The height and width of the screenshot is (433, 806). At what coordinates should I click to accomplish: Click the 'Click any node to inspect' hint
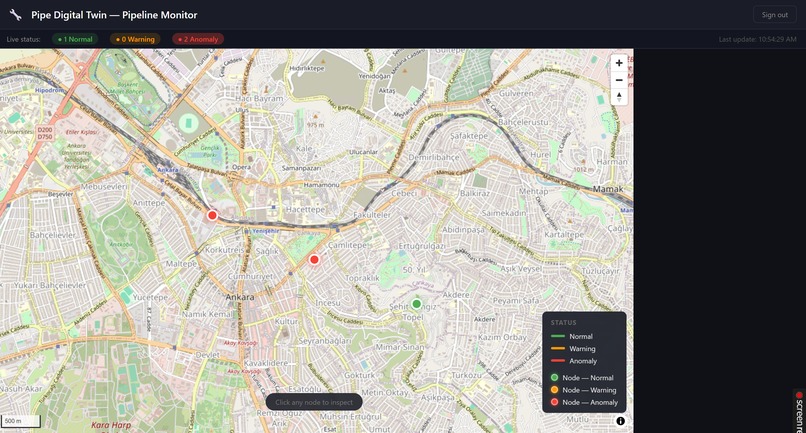(x=314, y=402)
